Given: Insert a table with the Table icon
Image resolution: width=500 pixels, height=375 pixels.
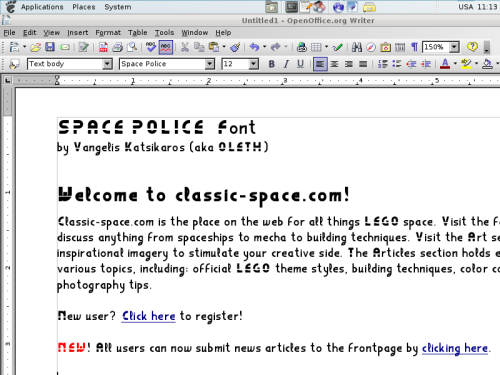Looking at the screenshot, I should pyautogui.click(x=316, y=47).
